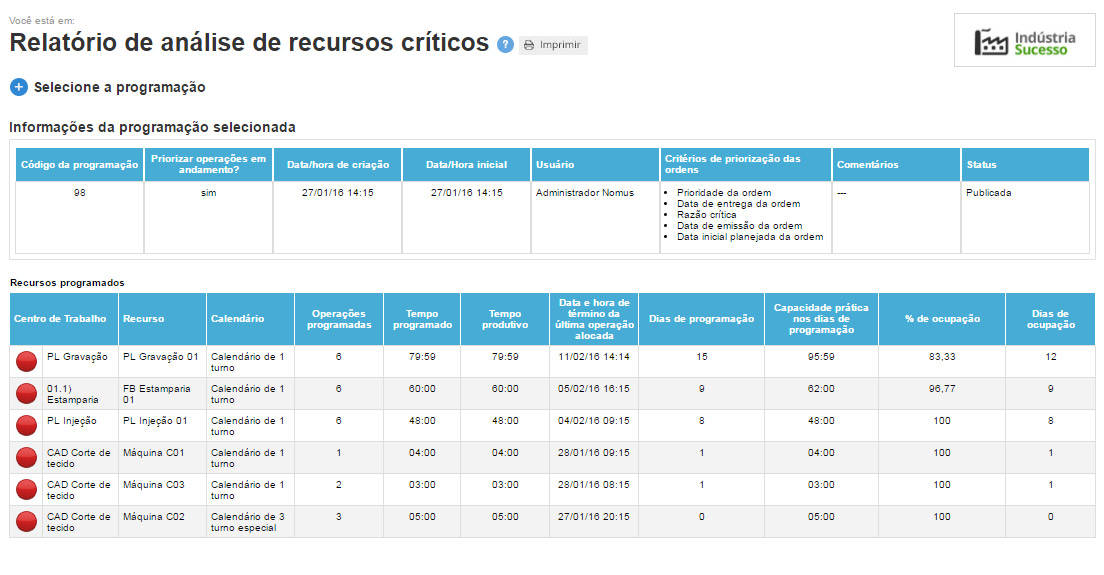The width and height of the screenshot is (1104, 575).
Task: Click red status circle for 01.1) Estamparia
Action: pos(27,394)
